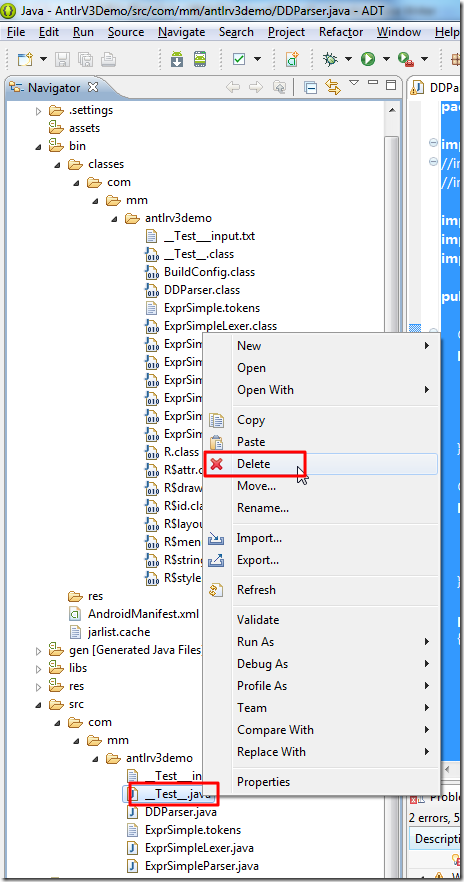
Task: Expand the .settings folder
Action: click(x=38, y=110)
